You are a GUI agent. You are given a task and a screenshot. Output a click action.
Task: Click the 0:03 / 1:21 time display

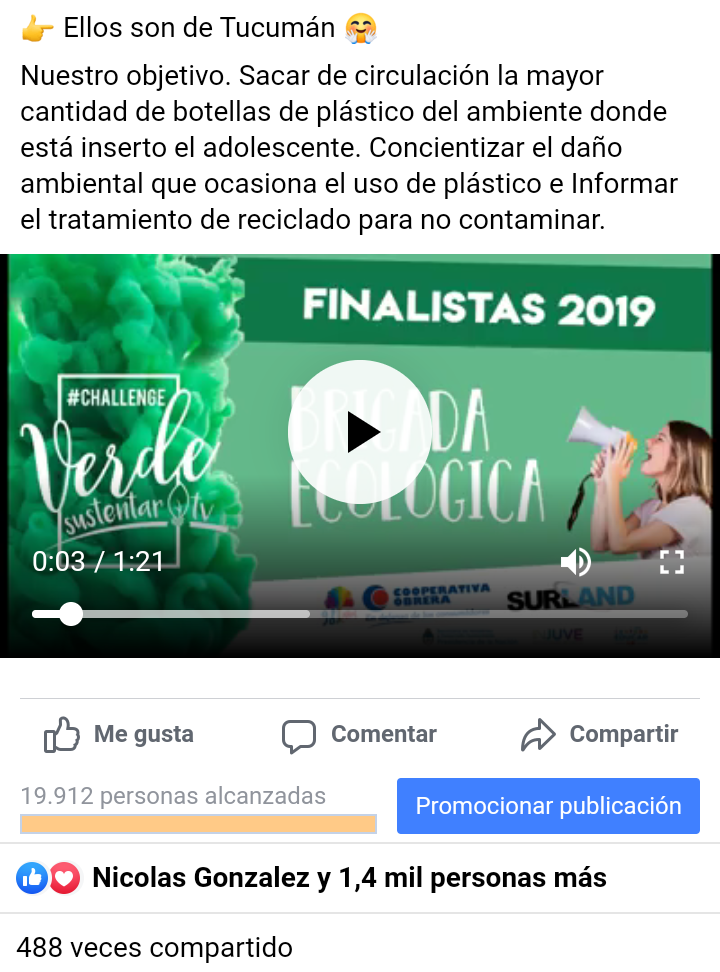tap(98, 562)
